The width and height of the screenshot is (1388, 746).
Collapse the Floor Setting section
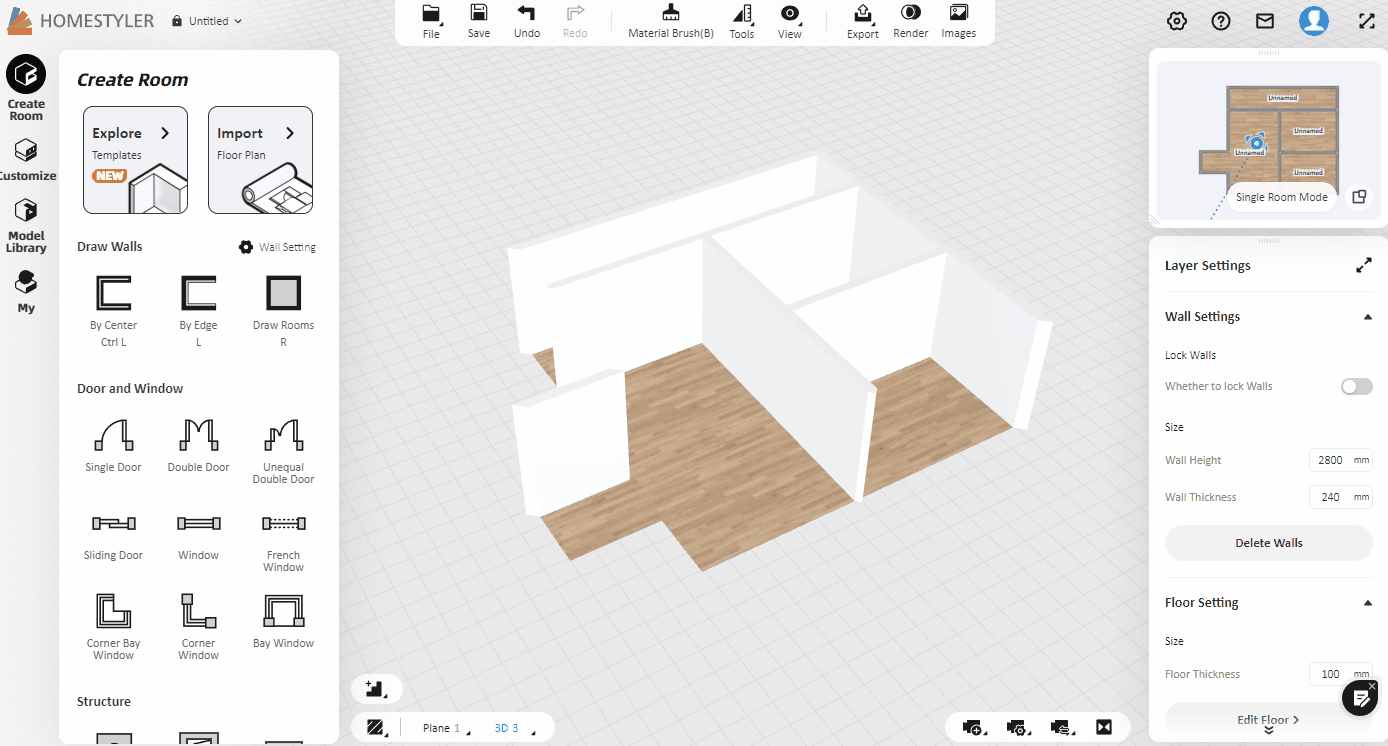(x=1367, y=603)
